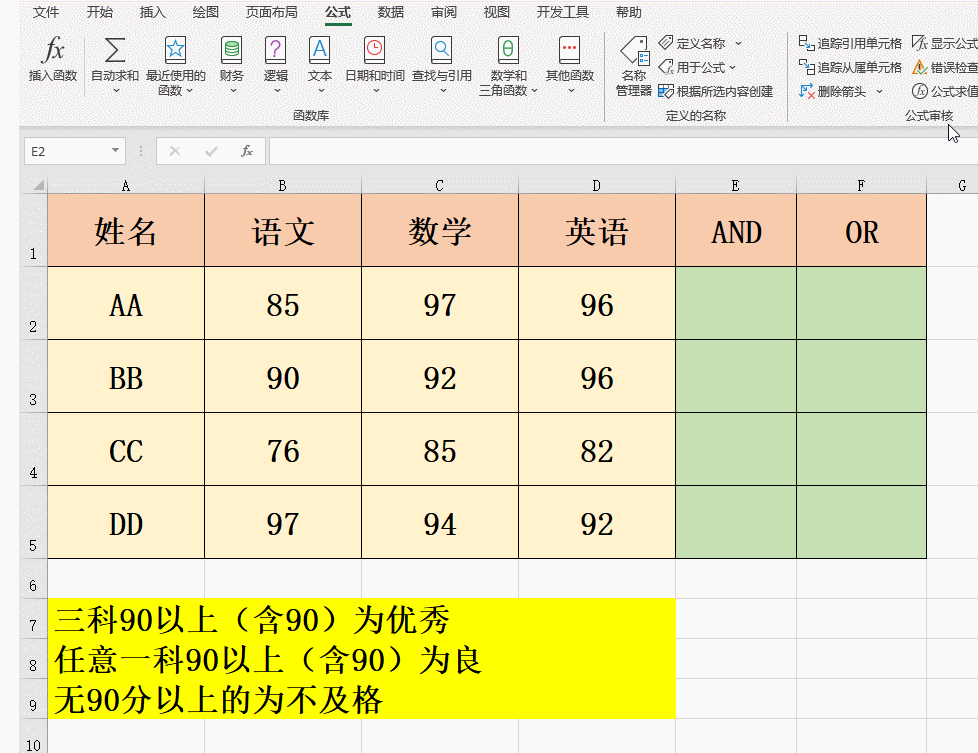This screenshot has width=978, height=753.
Task: Expand the Remove Arrows dropdown arrow
Action: point(879,92)
